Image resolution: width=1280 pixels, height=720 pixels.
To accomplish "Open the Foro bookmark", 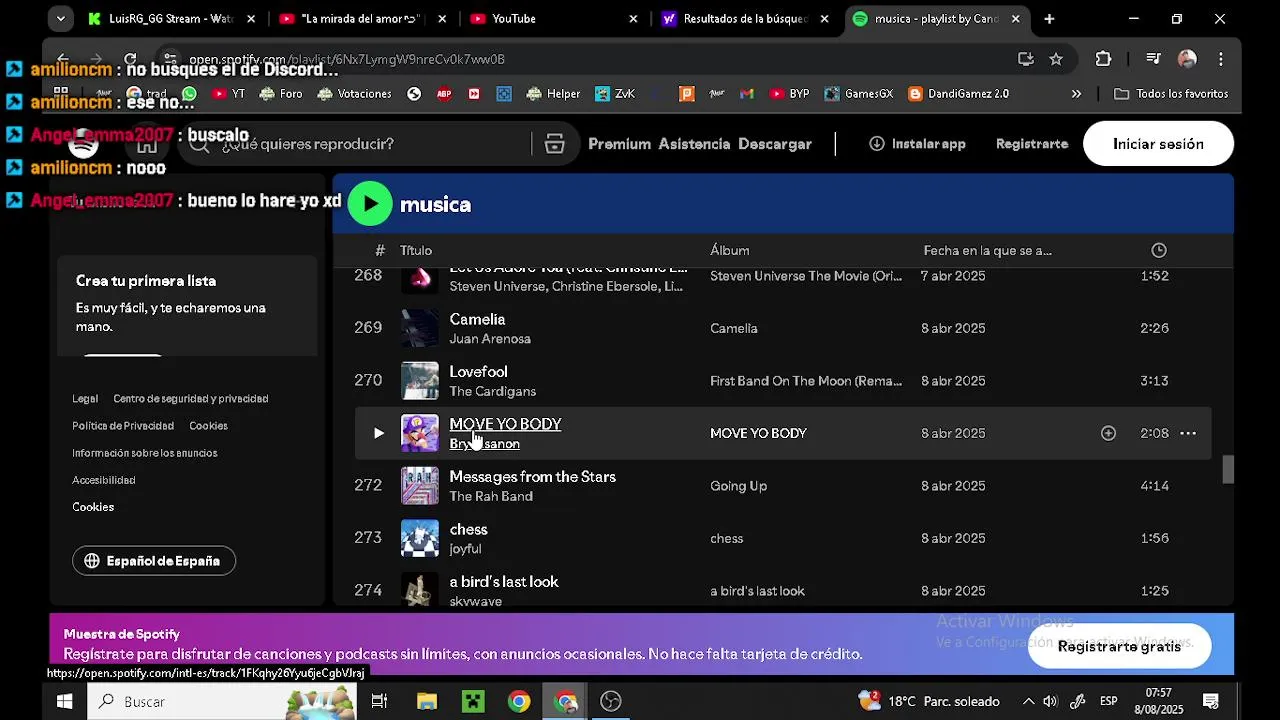I will tap(281, 94).
